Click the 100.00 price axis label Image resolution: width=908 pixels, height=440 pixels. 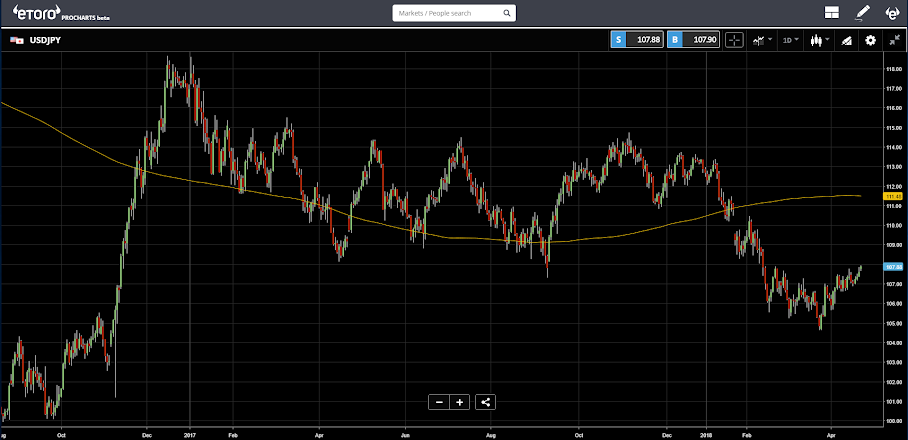(x=893, y=421)
